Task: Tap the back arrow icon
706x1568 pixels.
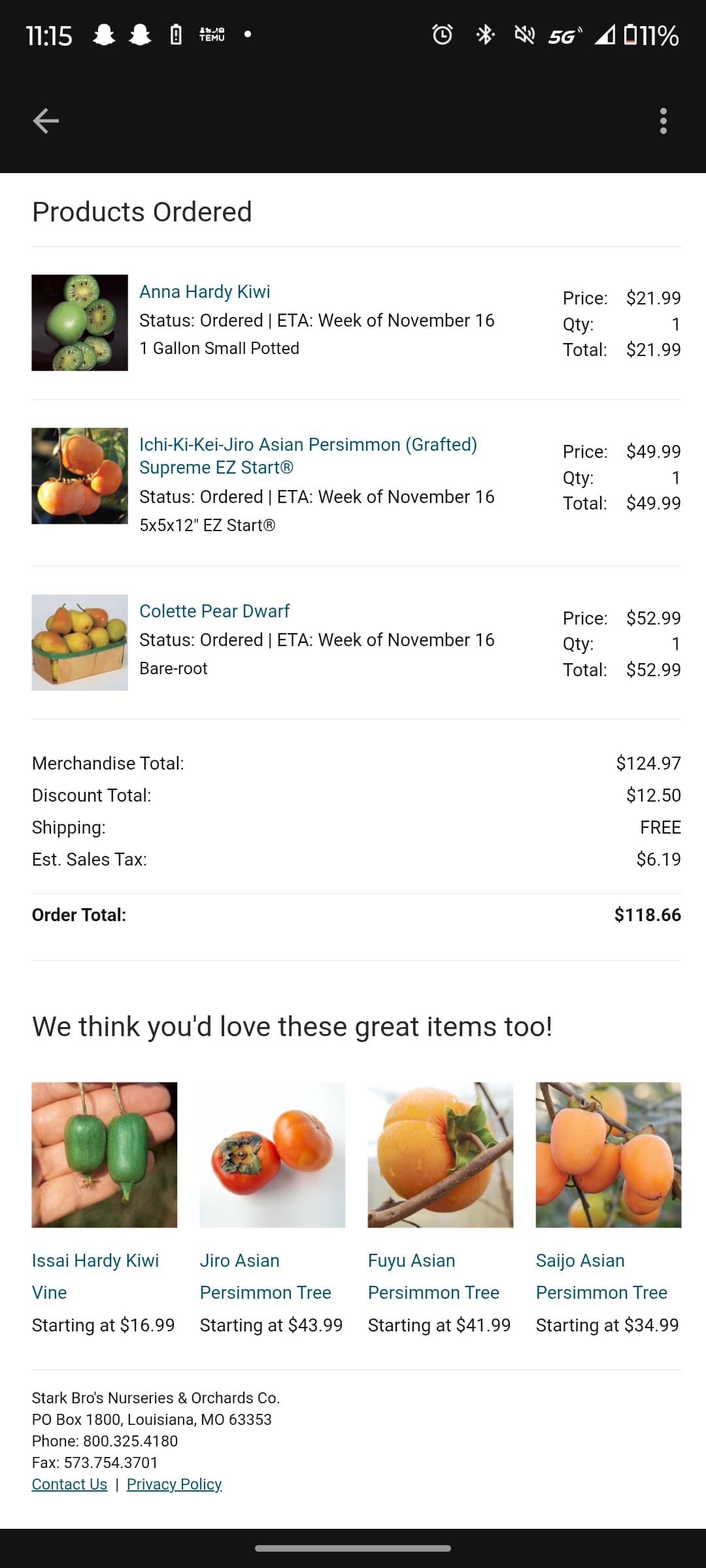Action: [x=46, y=121]
